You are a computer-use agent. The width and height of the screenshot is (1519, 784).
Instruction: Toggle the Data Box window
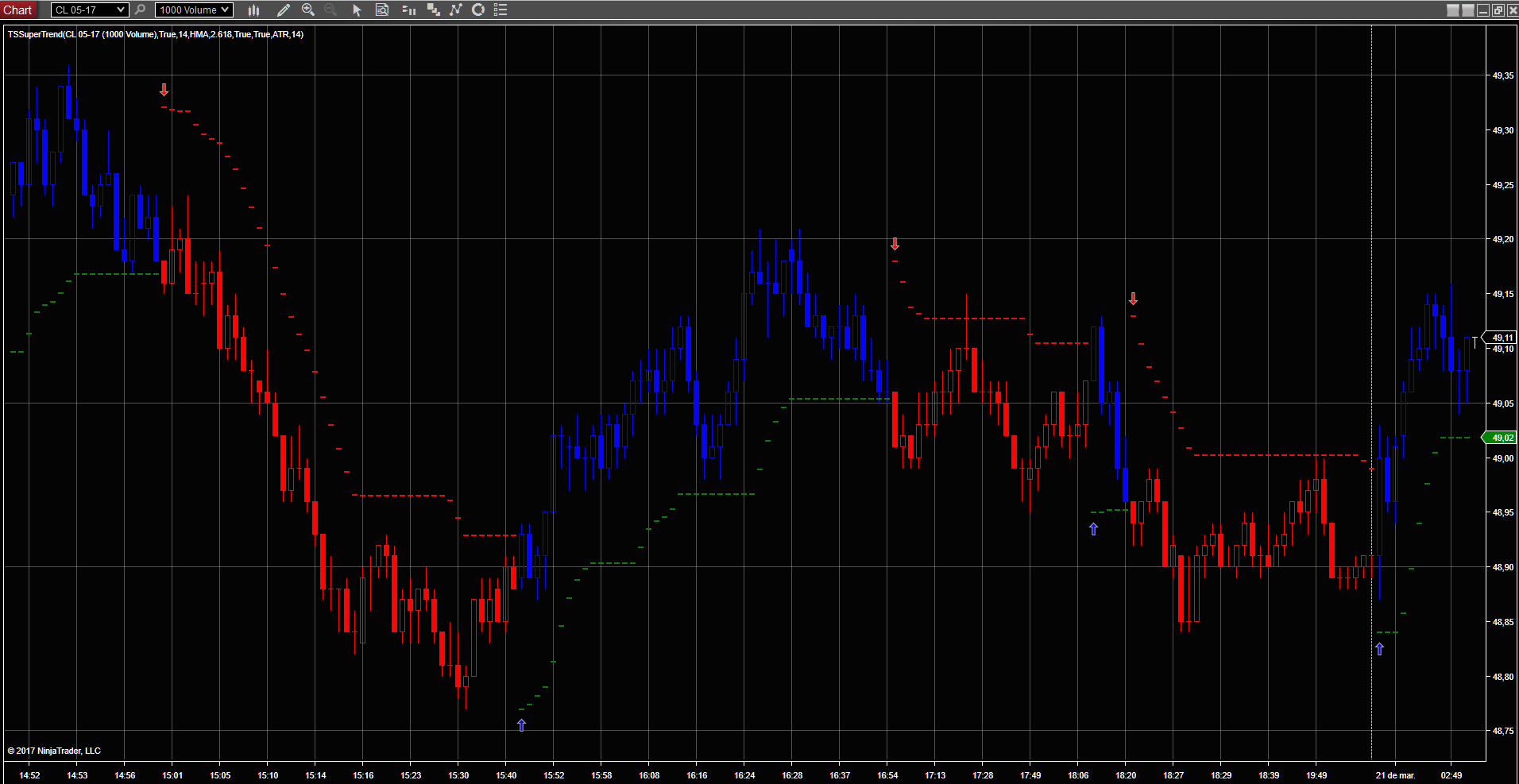point(382,10)
